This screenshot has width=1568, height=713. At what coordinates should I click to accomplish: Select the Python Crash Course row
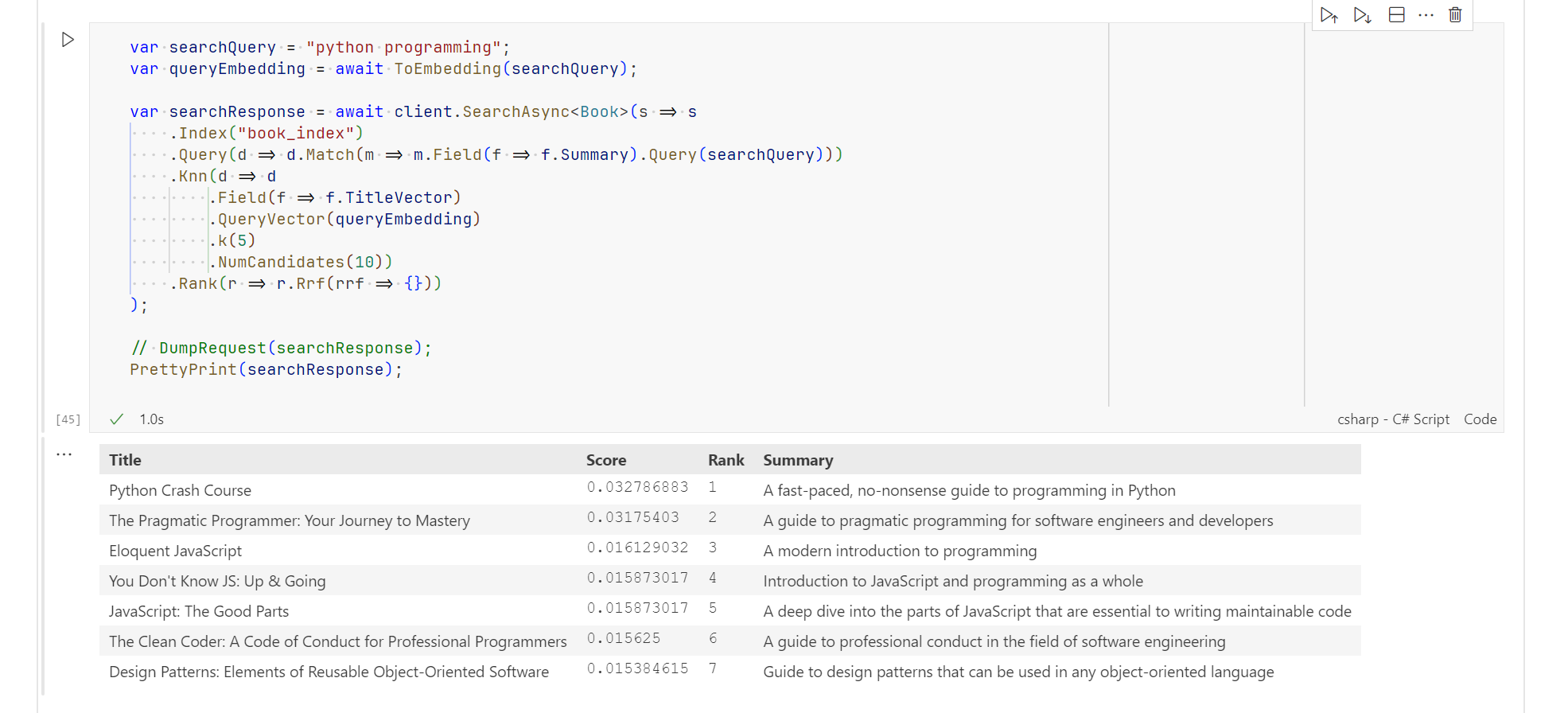point(730,490)
